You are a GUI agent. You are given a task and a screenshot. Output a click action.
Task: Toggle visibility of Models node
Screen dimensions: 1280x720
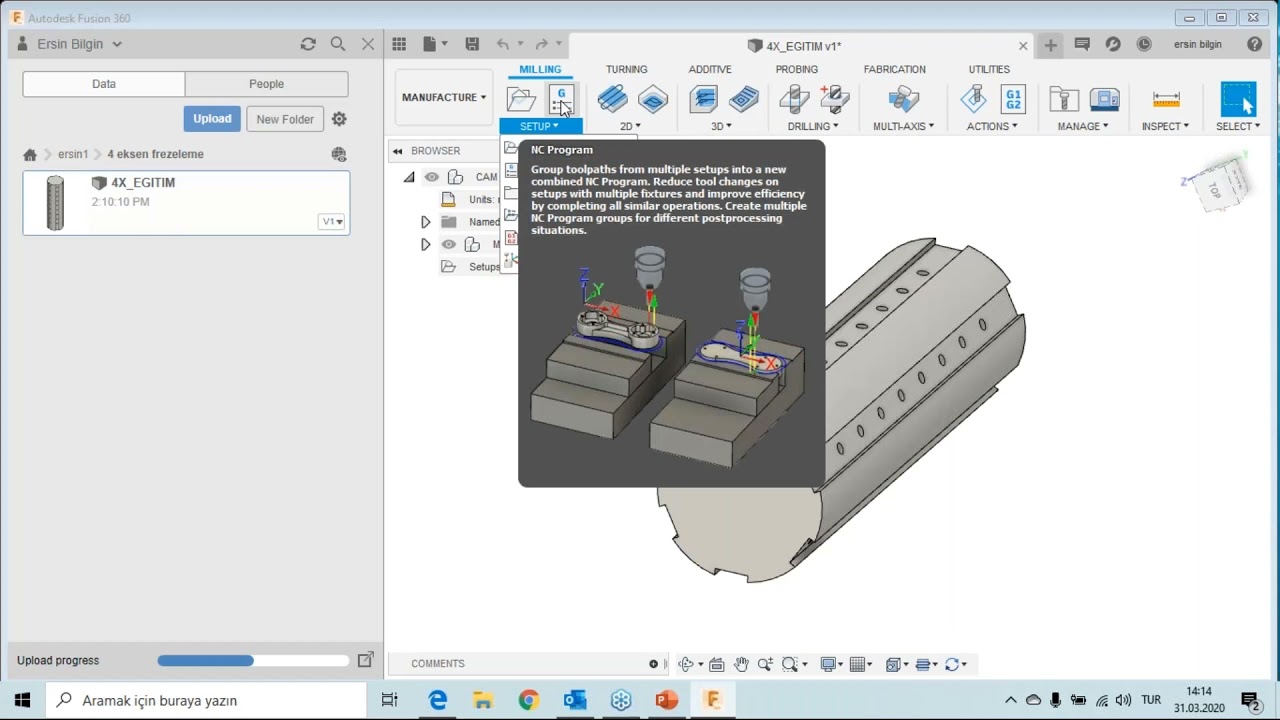pos(448,244)
